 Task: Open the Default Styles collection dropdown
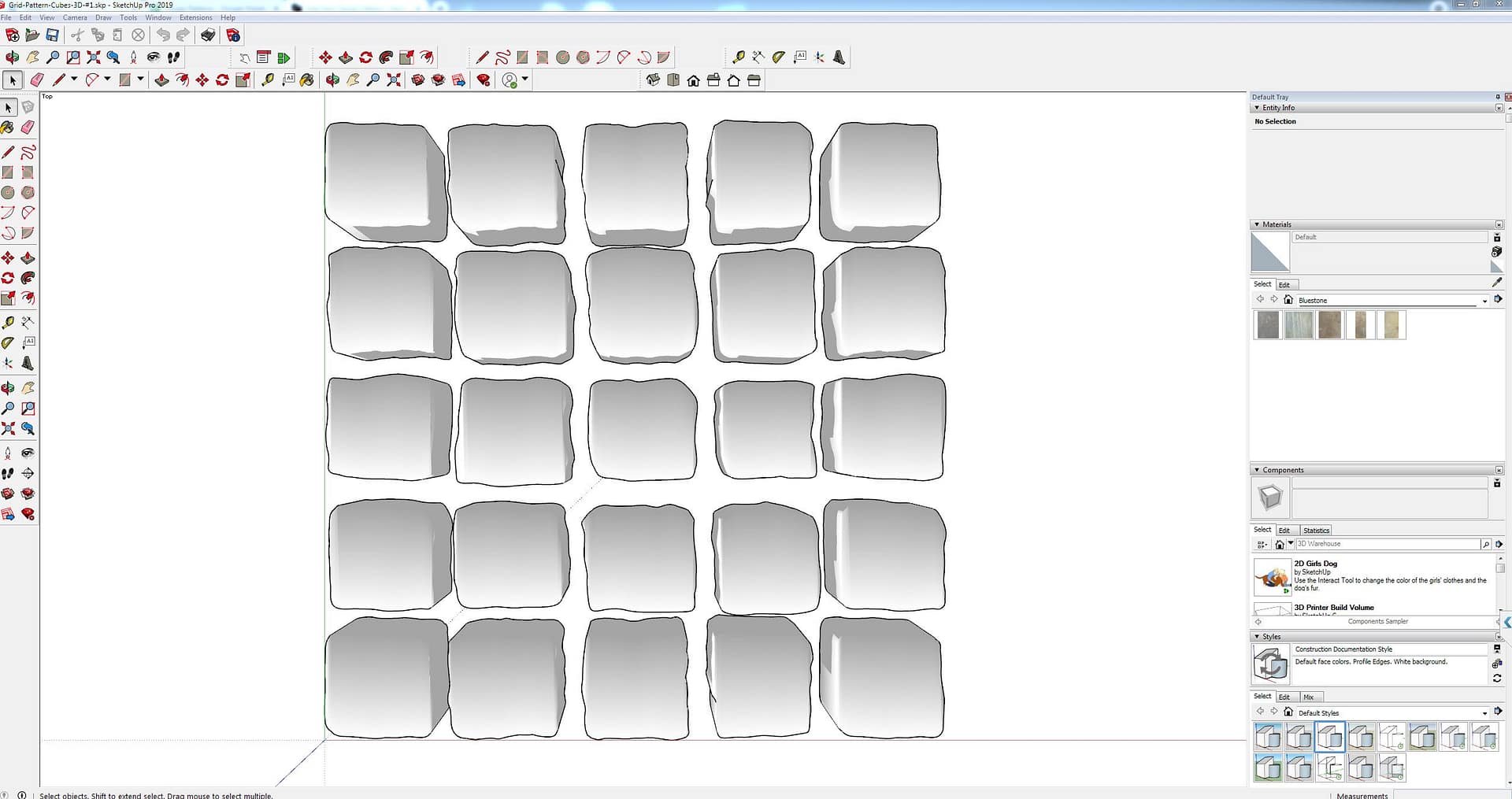point(1484,713)
